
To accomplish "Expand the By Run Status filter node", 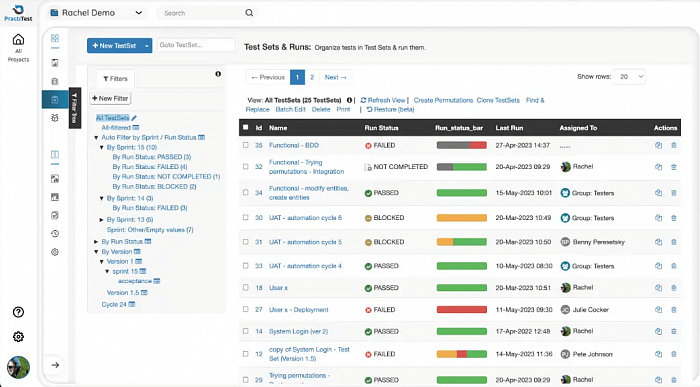I will (x=96, y=241).
